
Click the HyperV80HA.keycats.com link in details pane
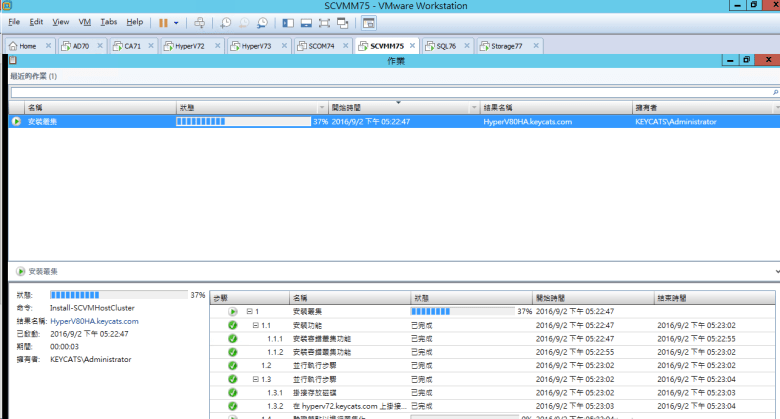94,321
